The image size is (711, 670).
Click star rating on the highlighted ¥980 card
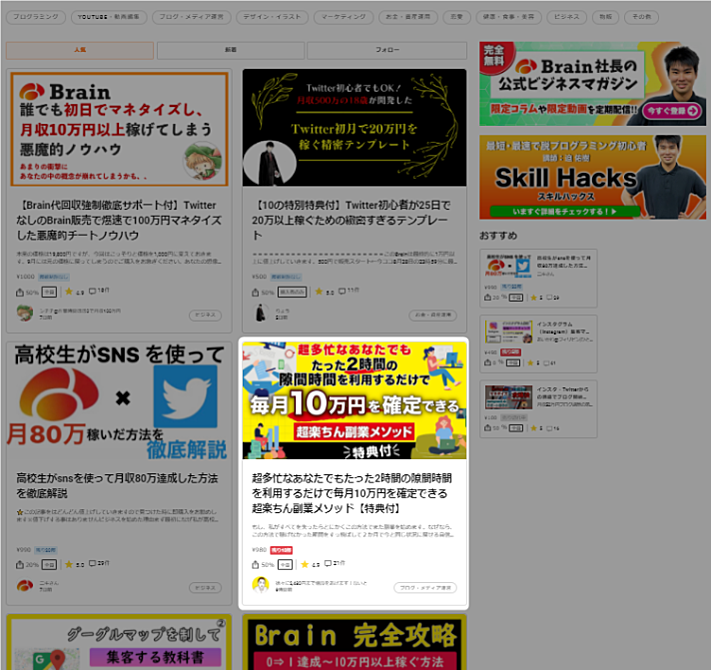tap(305, 564)
